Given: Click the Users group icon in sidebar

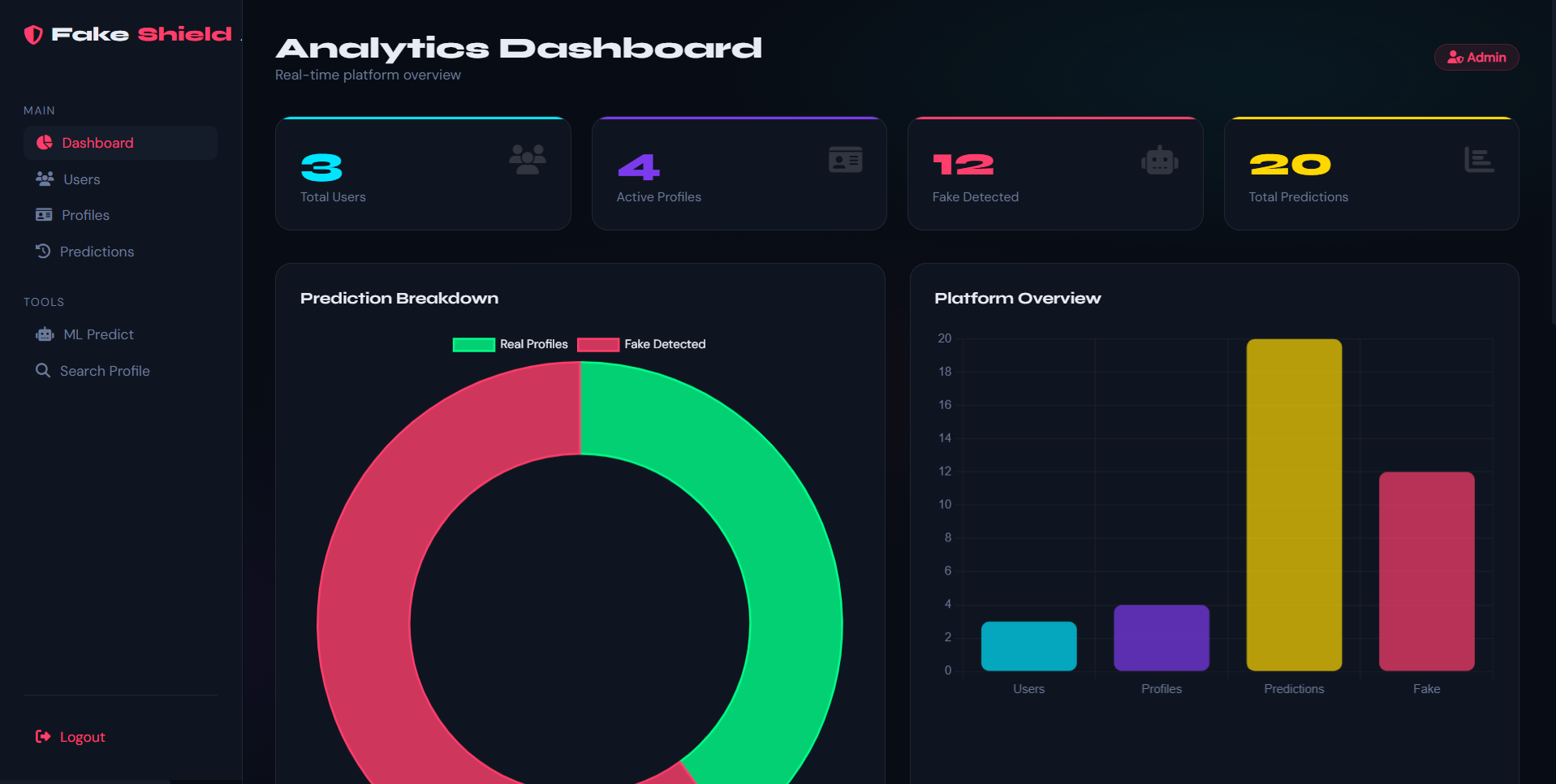Looking at the screenshot, I should point(45,179).
